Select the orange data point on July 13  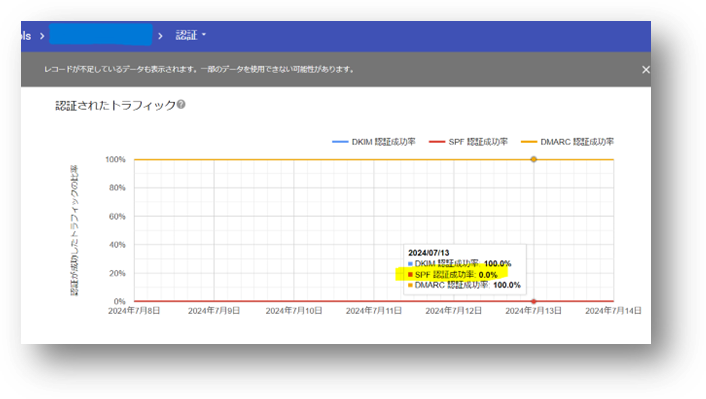click(x=534, y=159)
